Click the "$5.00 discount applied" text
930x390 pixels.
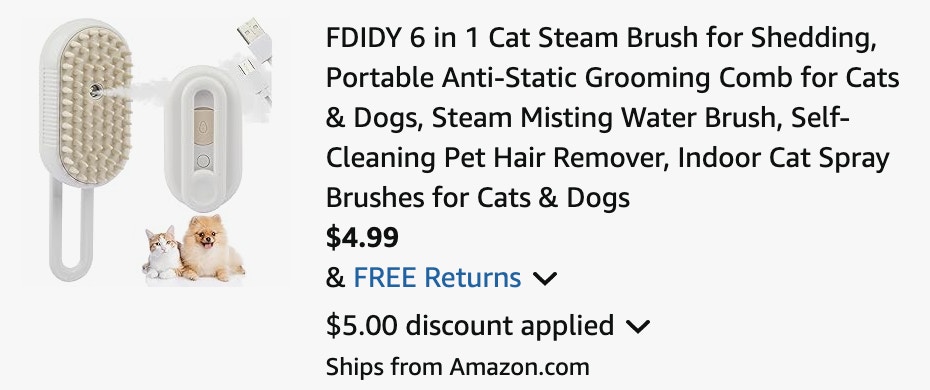[x=470, y=326]
